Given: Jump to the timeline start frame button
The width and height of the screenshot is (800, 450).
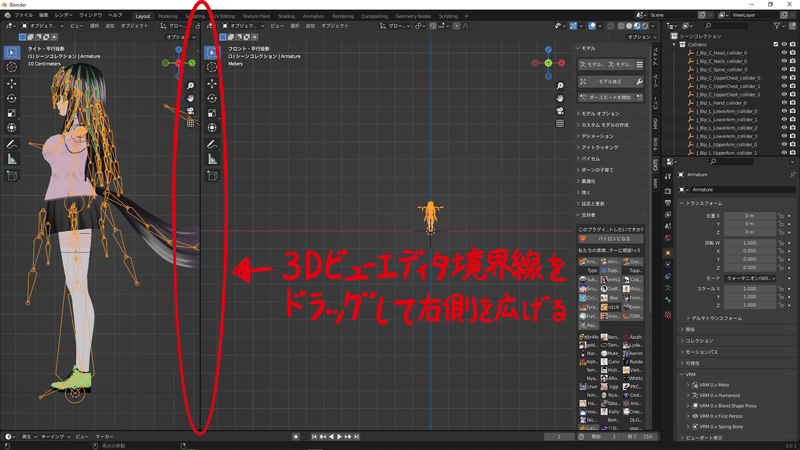Looking at the screenshot, I should point(314,437).
